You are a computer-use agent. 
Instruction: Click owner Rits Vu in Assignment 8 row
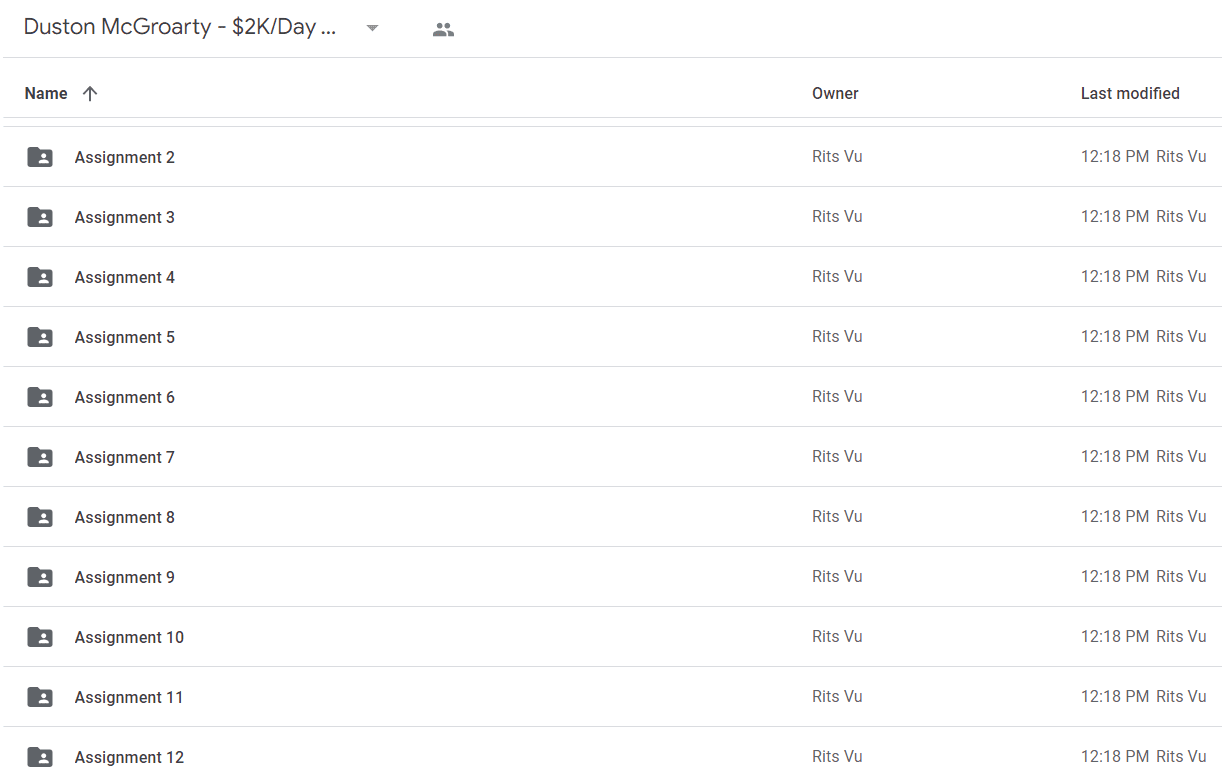point(837,516)
